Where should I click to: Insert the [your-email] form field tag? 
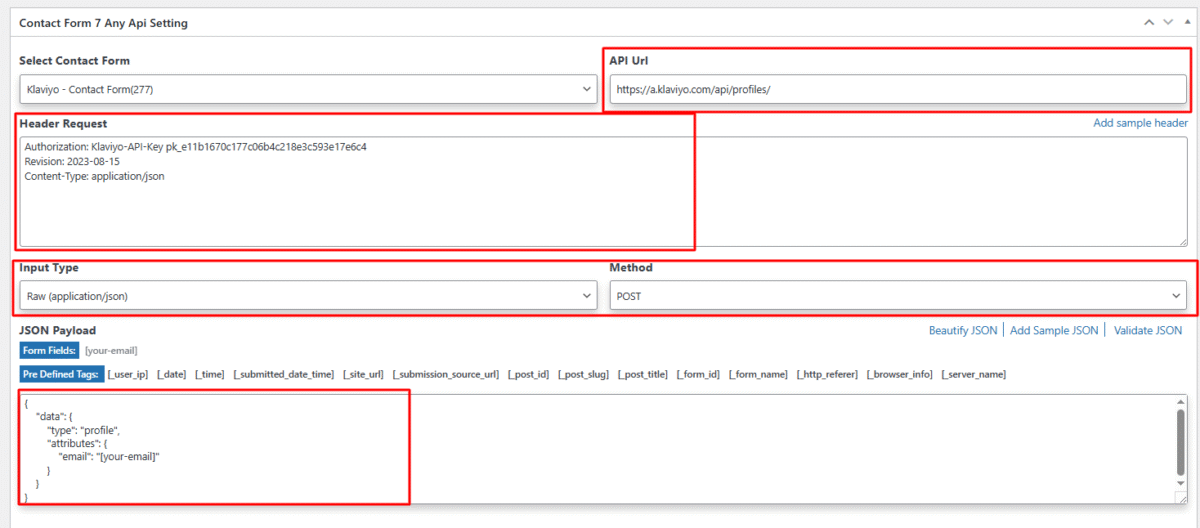point(111,351)
